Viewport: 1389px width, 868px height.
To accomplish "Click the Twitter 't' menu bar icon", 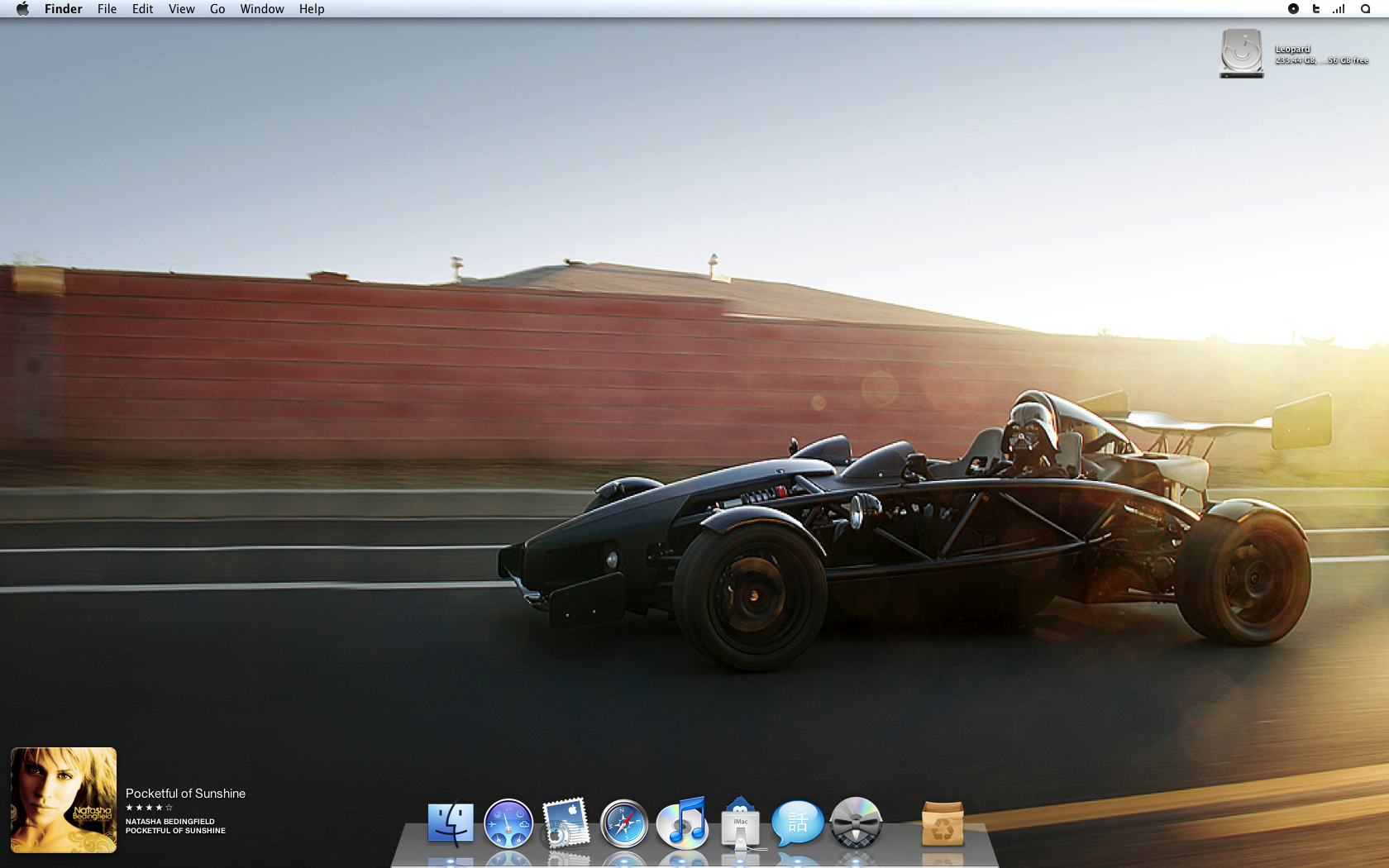I will (x=1316, y=9).
